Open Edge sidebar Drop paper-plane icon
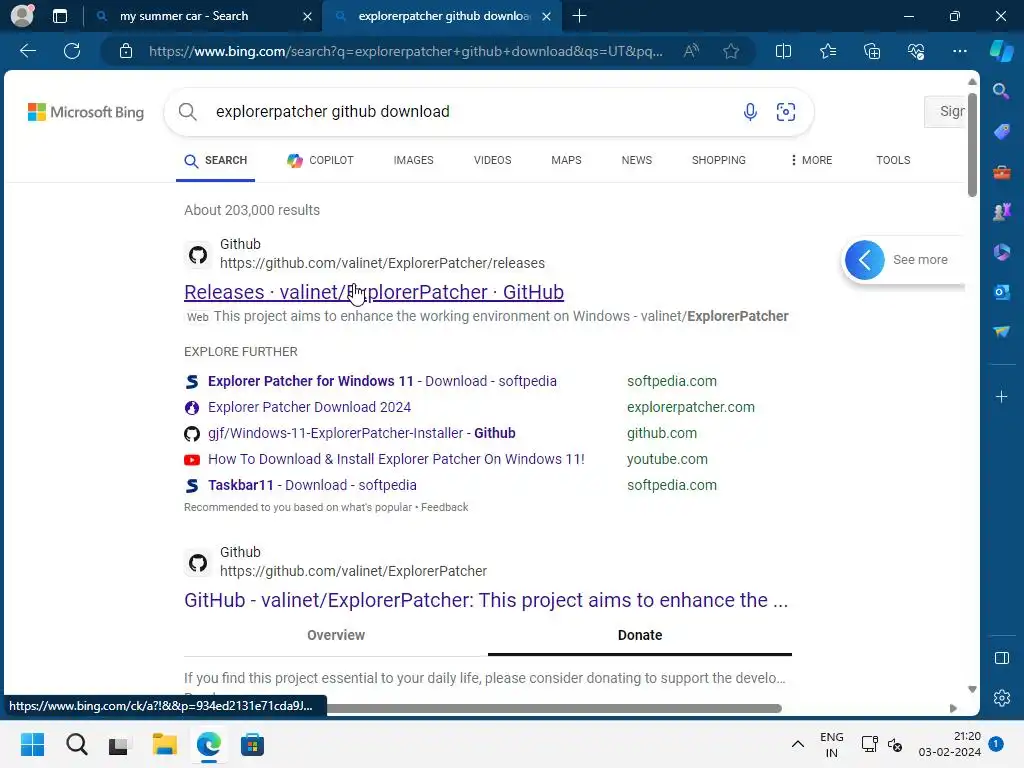 click(1000, 332)
